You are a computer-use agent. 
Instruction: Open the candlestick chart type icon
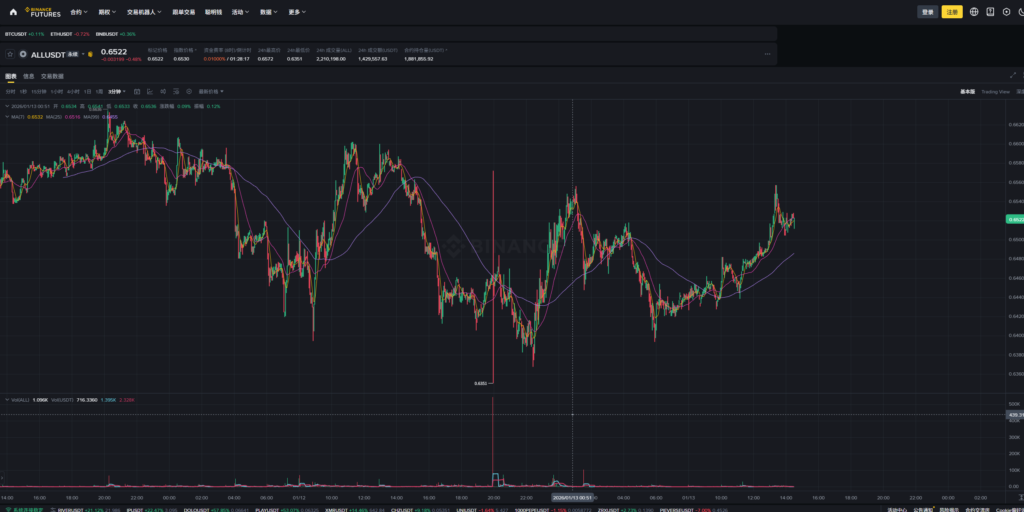136,91
